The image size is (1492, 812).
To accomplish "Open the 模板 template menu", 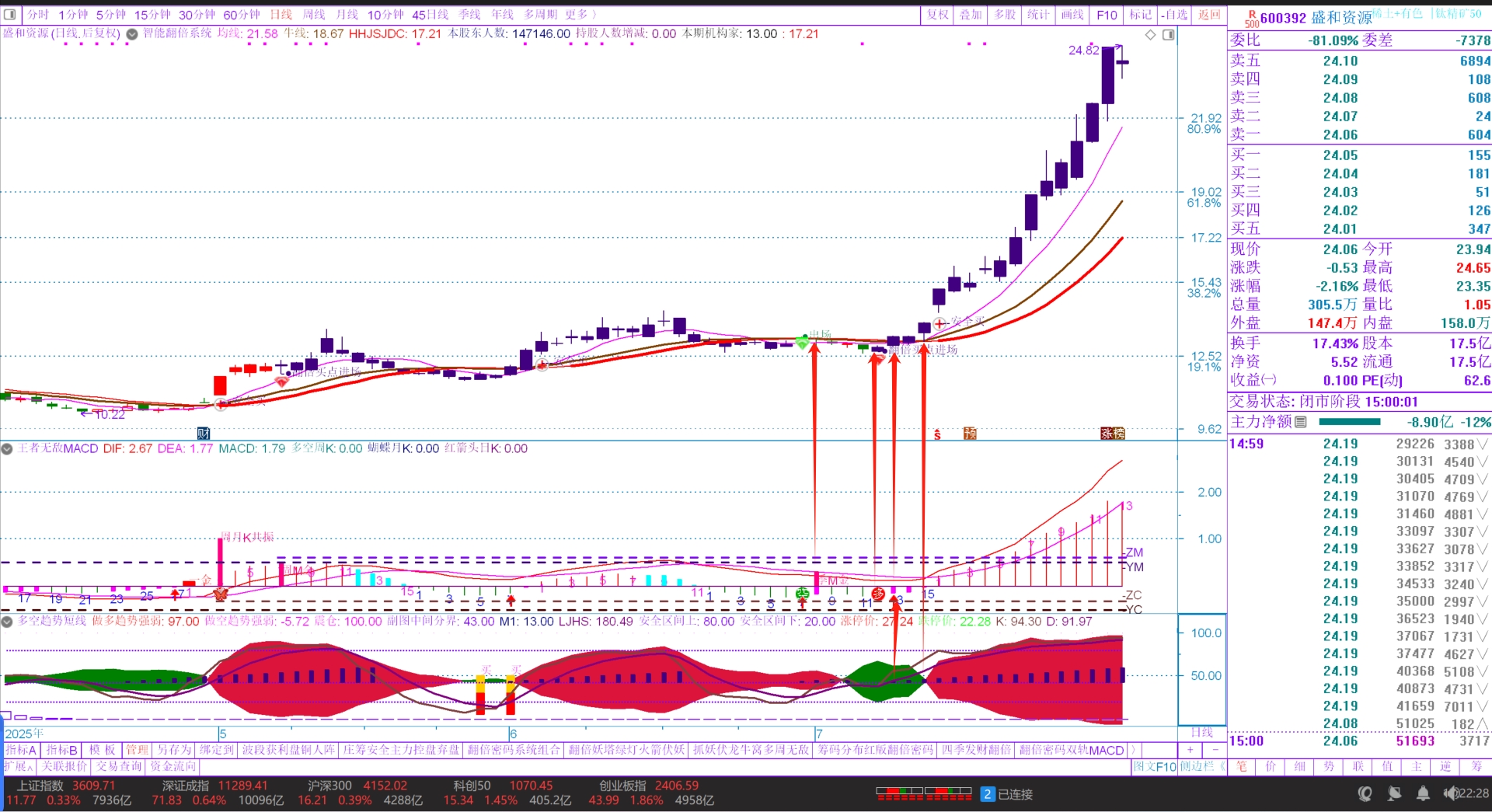I will [102, 750].
